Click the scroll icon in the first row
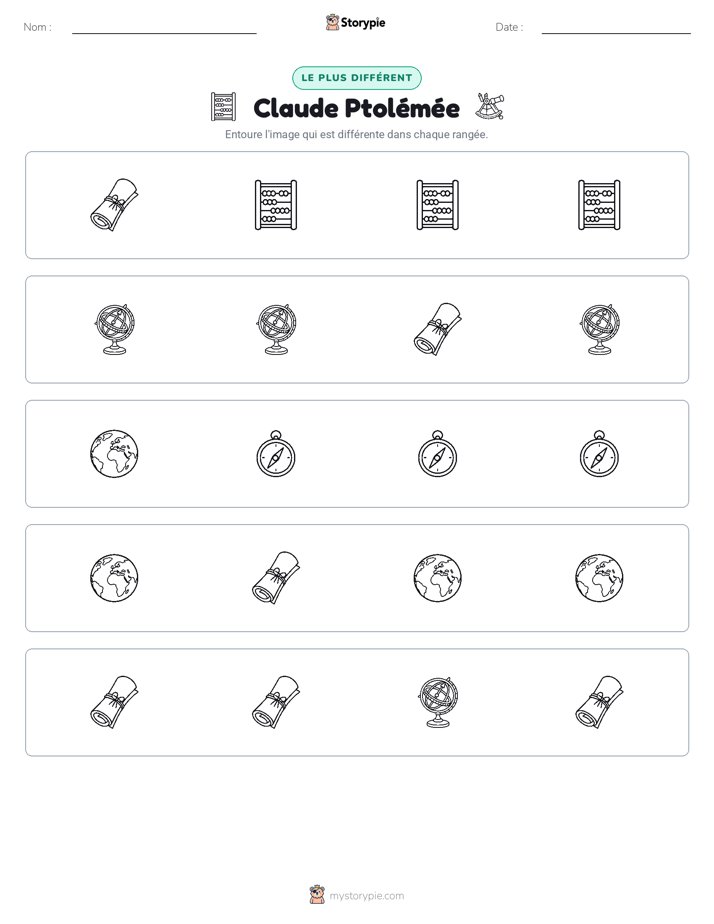Viewport: 714px width, 924px height. coord(114,204)
